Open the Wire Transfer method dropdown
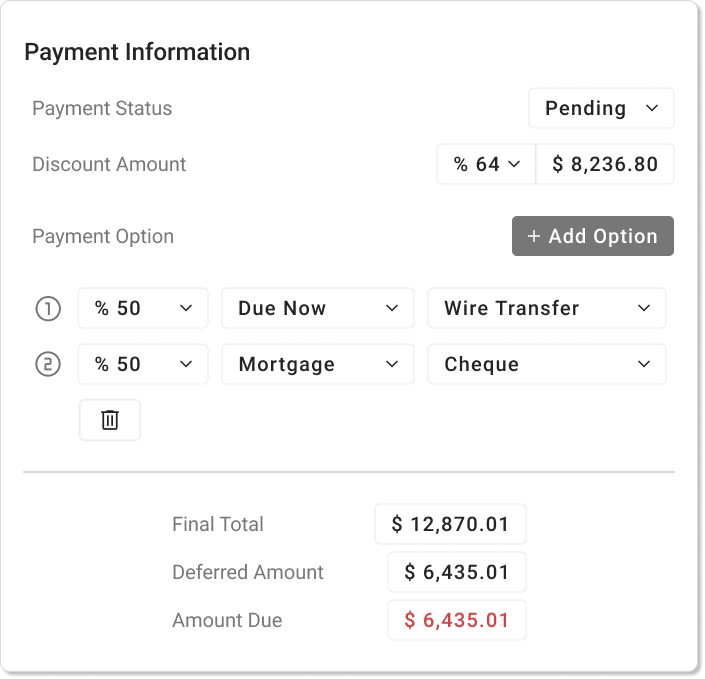 point(546,309)
